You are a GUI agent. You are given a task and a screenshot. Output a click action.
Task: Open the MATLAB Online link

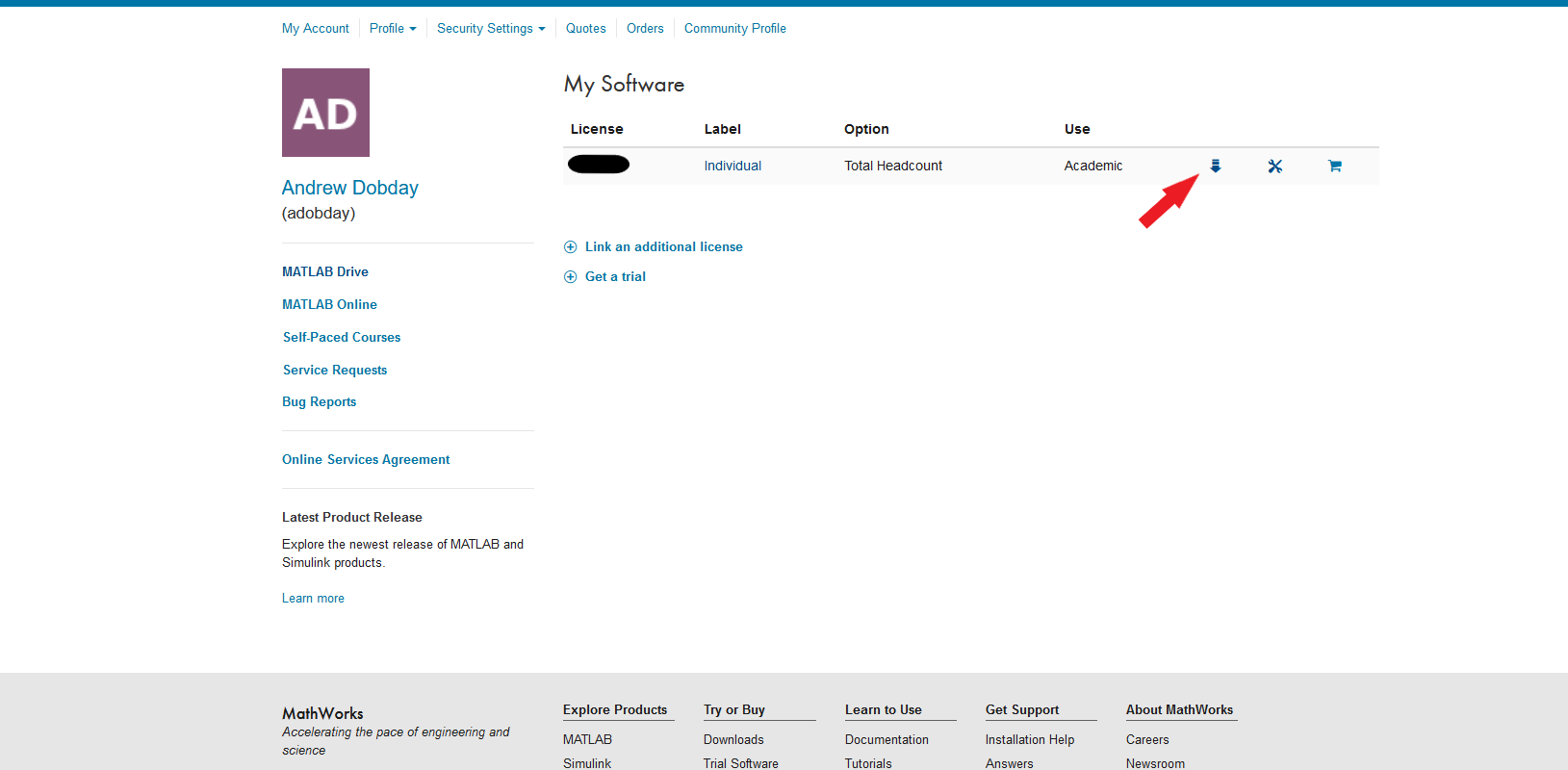pyautogui.click(x=329, y=304)
